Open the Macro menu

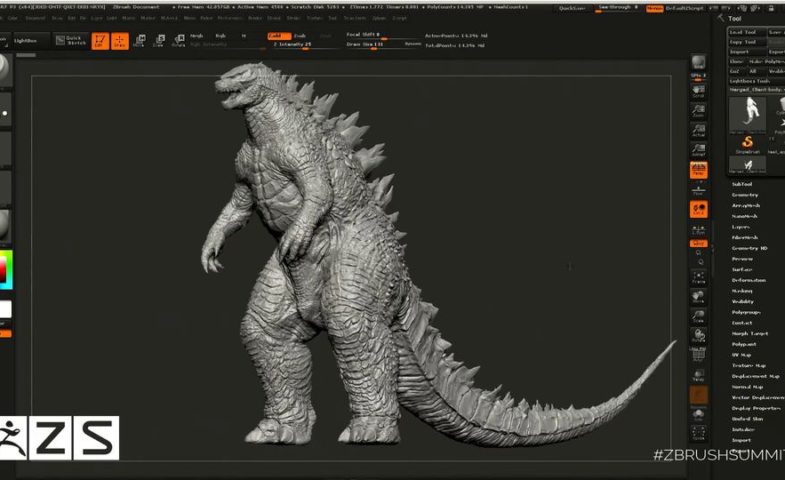129,18
